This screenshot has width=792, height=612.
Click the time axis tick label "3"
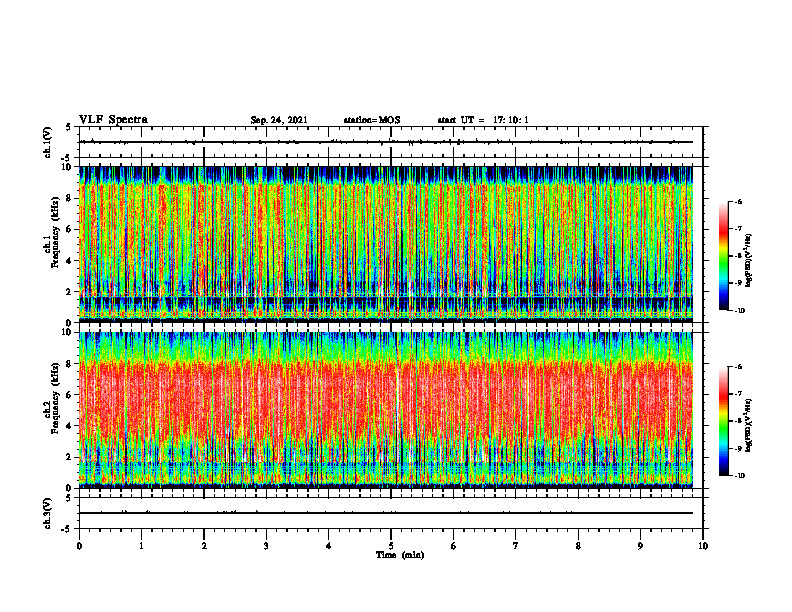point(266,546)
